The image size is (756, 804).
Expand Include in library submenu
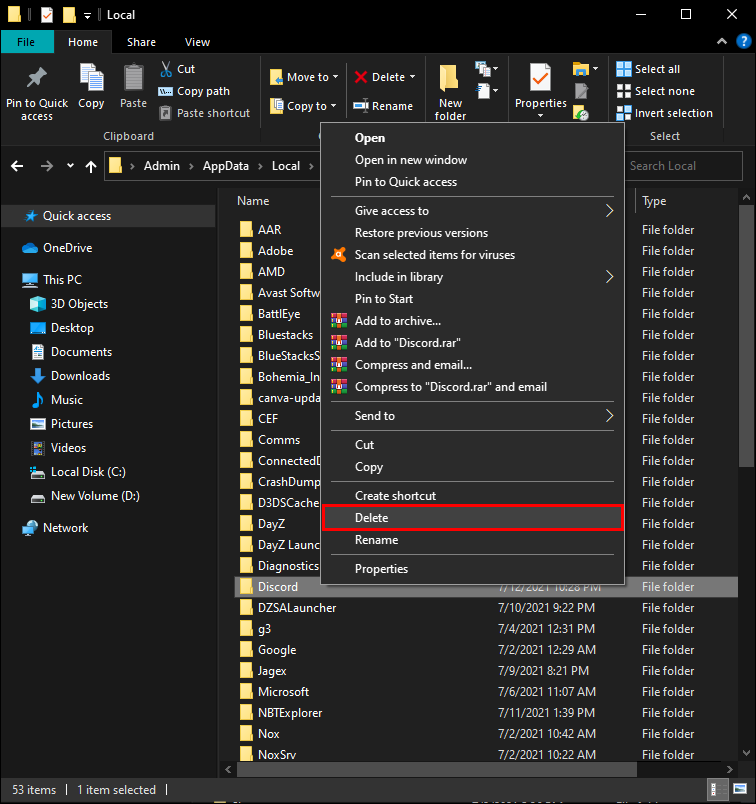pyautogui.click(x=609, y=277)
